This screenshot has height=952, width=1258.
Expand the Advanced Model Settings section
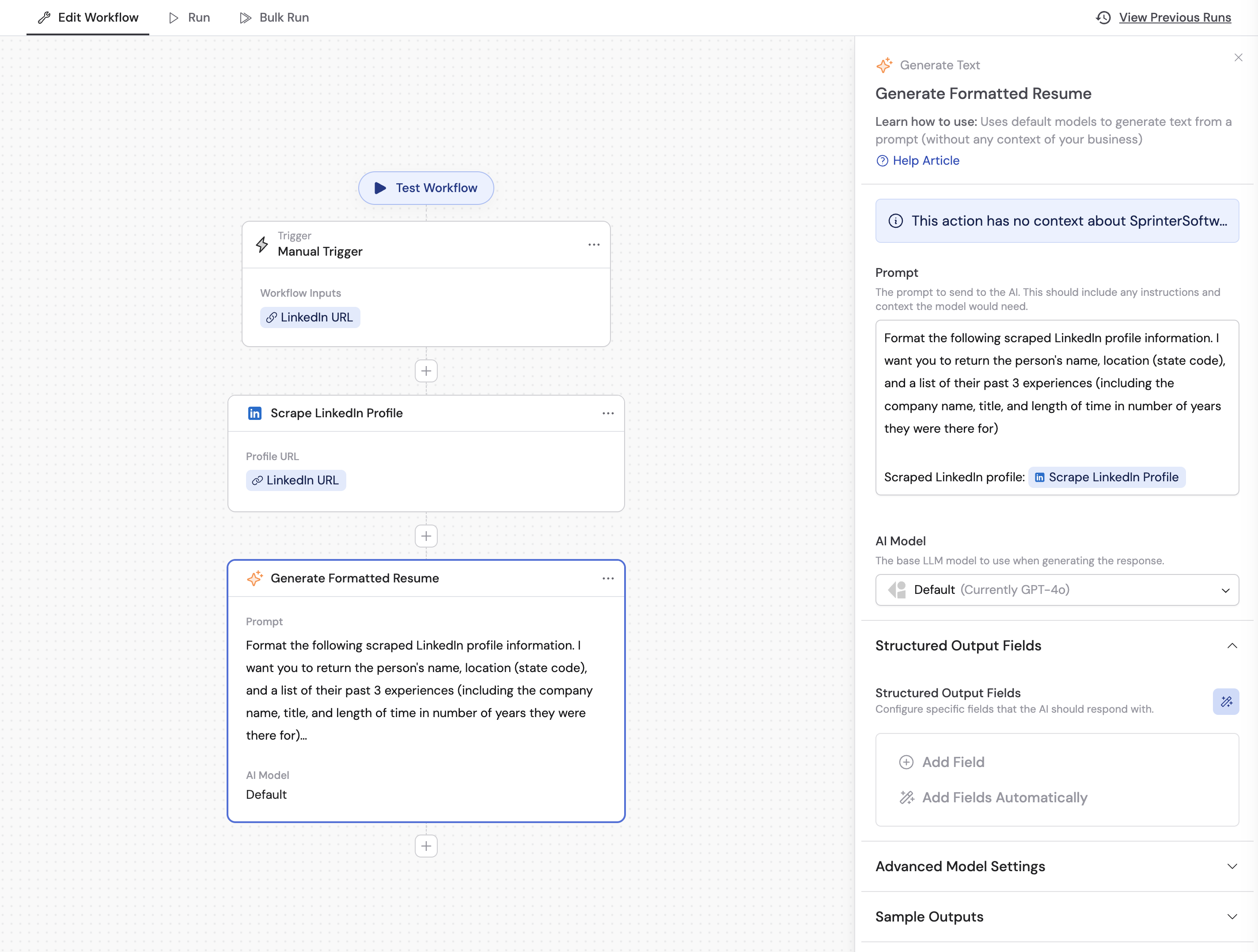pos(1232,866)
